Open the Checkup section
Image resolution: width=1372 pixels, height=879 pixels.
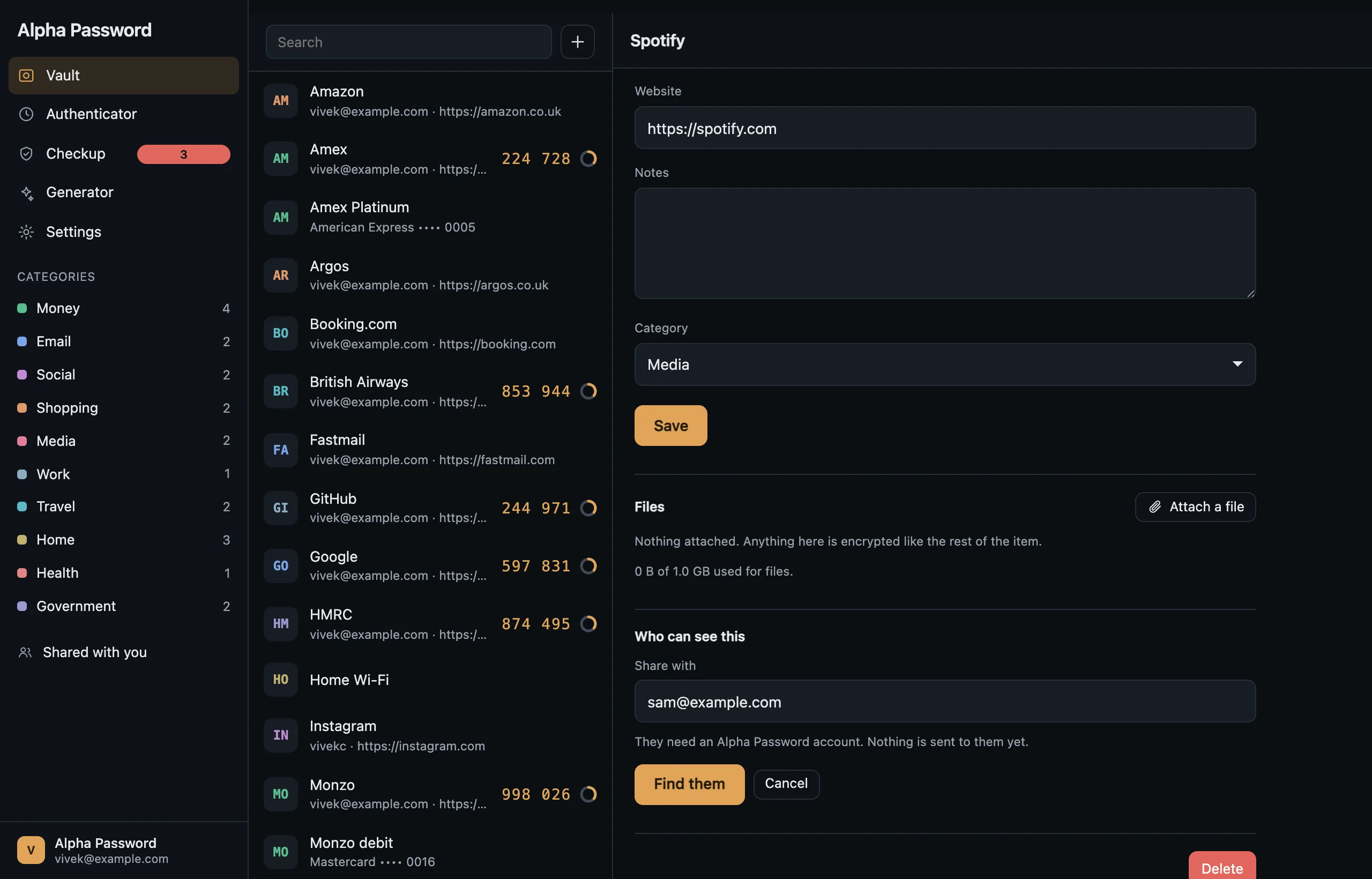click(x=123, y=153)
